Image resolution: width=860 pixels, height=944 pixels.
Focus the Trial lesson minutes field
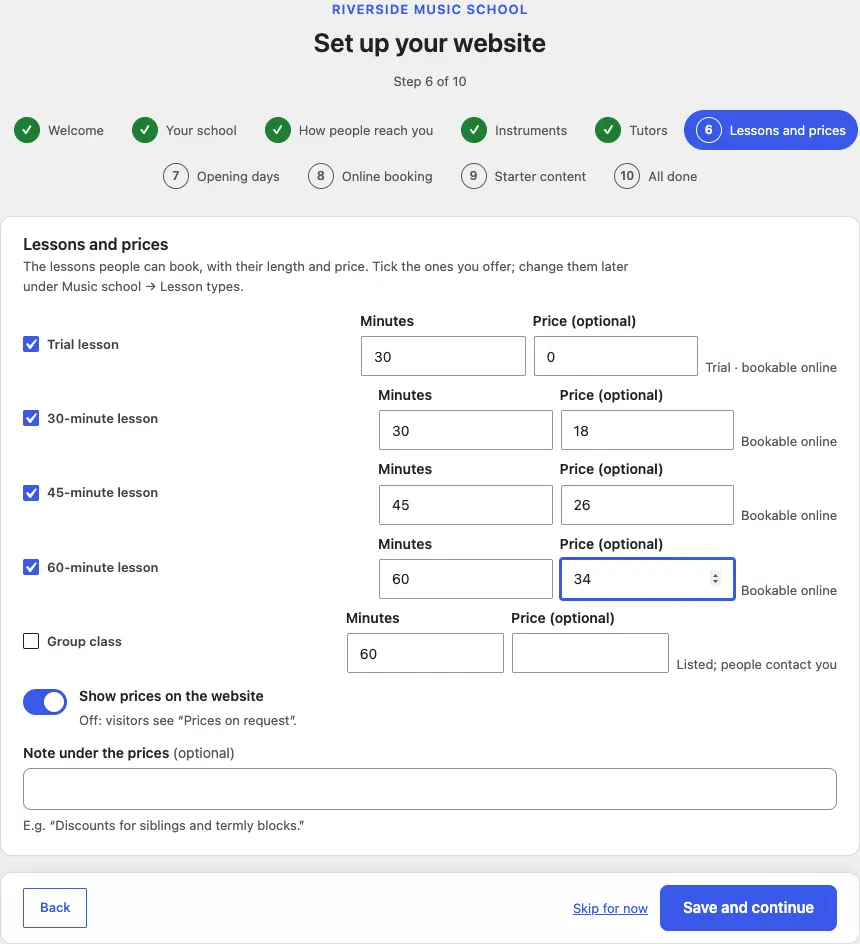[443, 356]
